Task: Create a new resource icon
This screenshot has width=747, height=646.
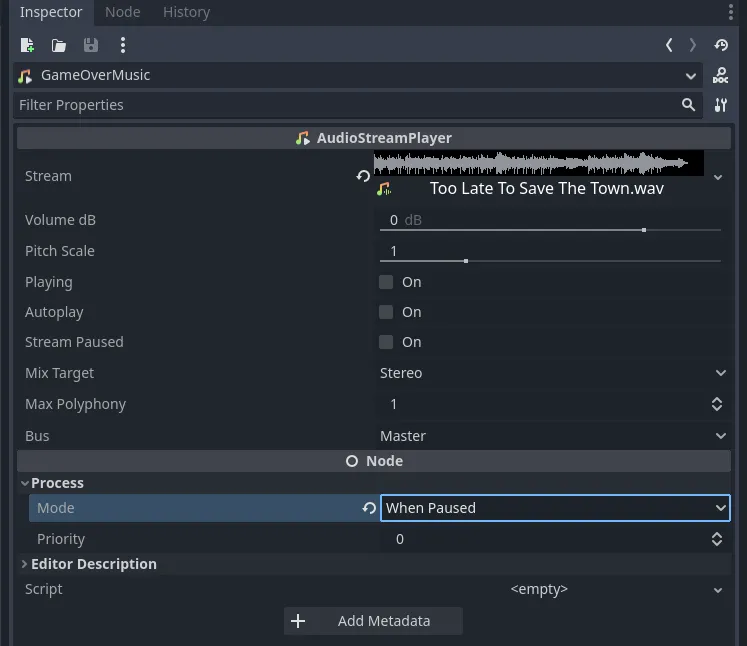Action: 27,45
